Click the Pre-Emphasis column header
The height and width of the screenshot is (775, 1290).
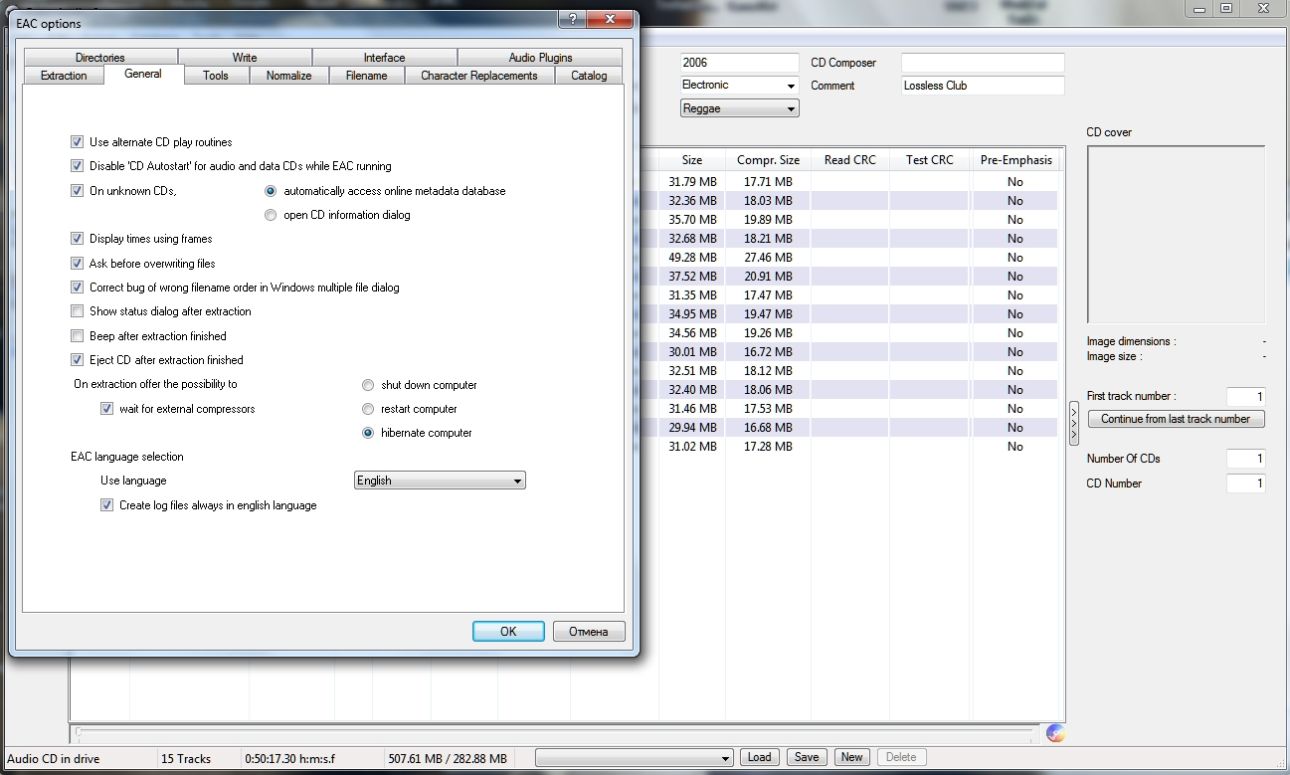click(1016, 160)
